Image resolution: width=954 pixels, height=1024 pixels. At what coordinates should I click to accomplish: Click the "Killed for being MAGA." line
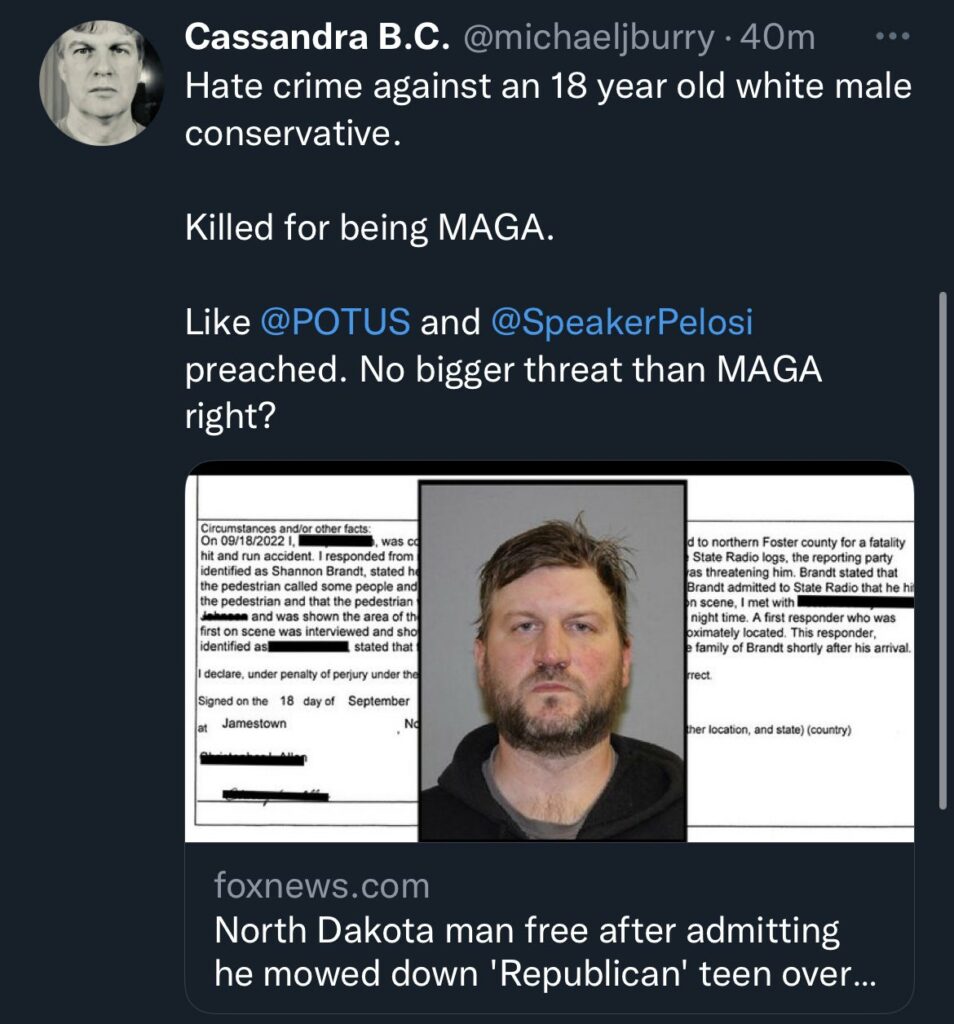pyautogui.click(x=368, y=228)
